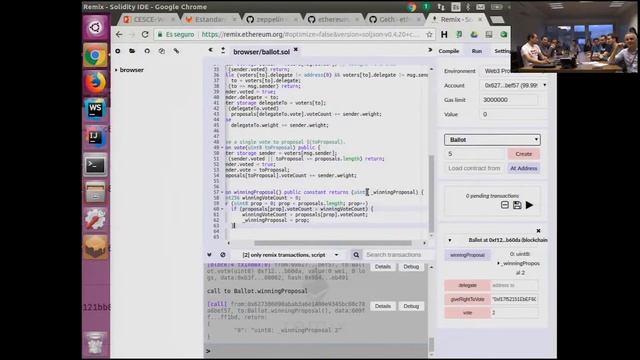The width and height of the screenshot is (640, 360).
Task: Bookmark this page star icon
Action: 429,35
